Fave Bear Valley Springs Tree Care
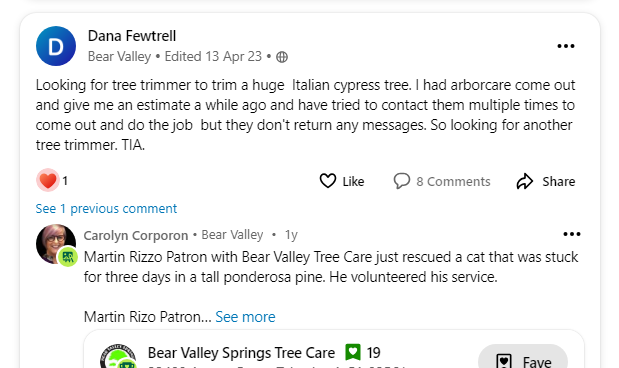619x368 pixels. [x=523, y=357]
